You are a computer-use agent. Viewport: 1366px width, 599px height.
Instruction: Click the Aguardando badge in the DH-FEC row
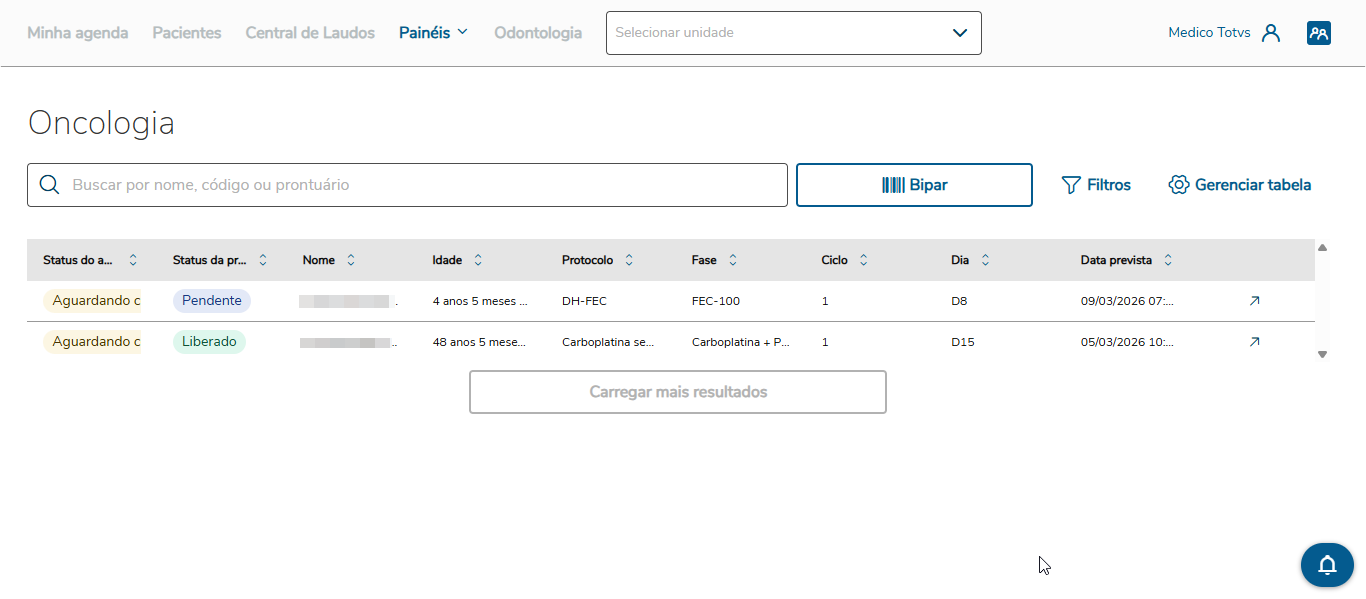92,301
